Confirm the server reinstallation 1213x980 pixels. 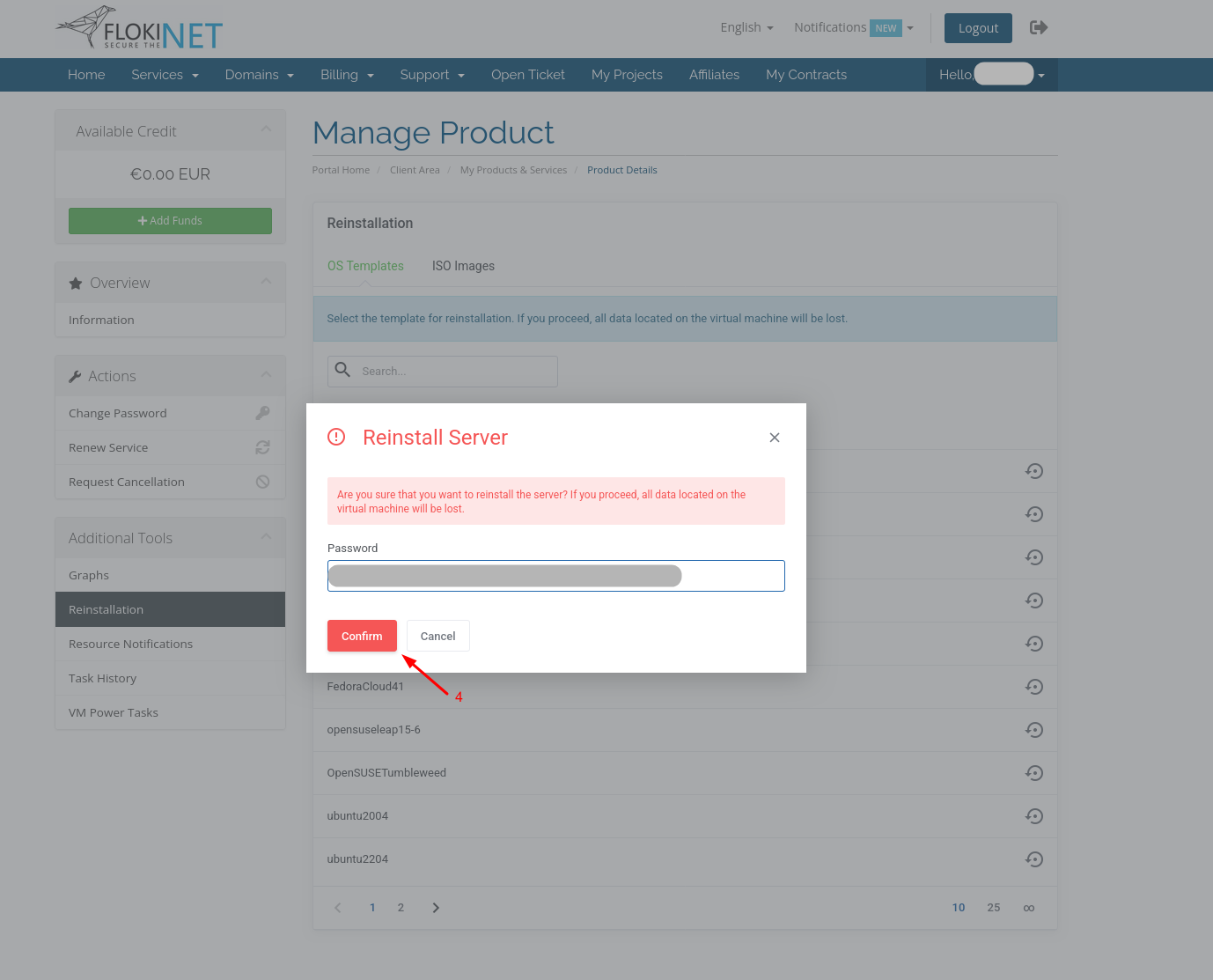362,636
